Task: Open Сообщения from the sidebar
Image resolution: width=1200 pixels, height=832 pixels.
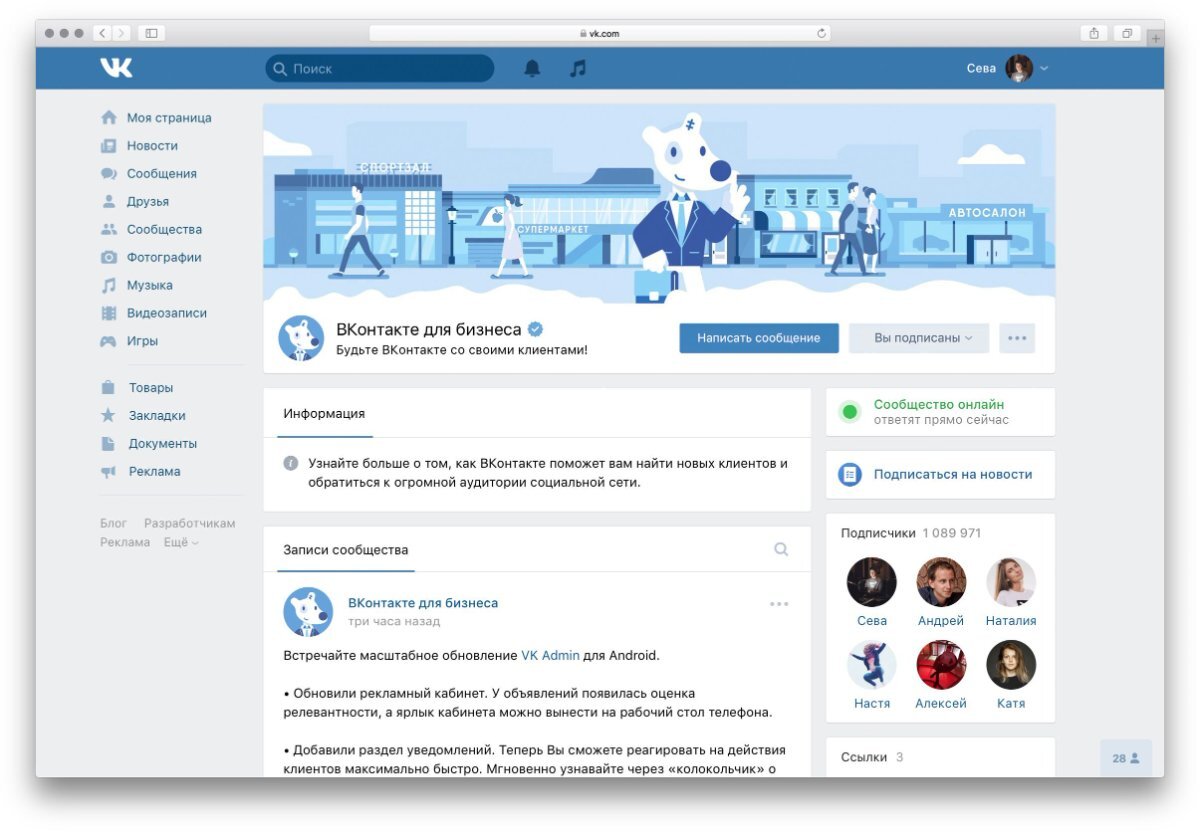Action: click(x=159, y=173)
